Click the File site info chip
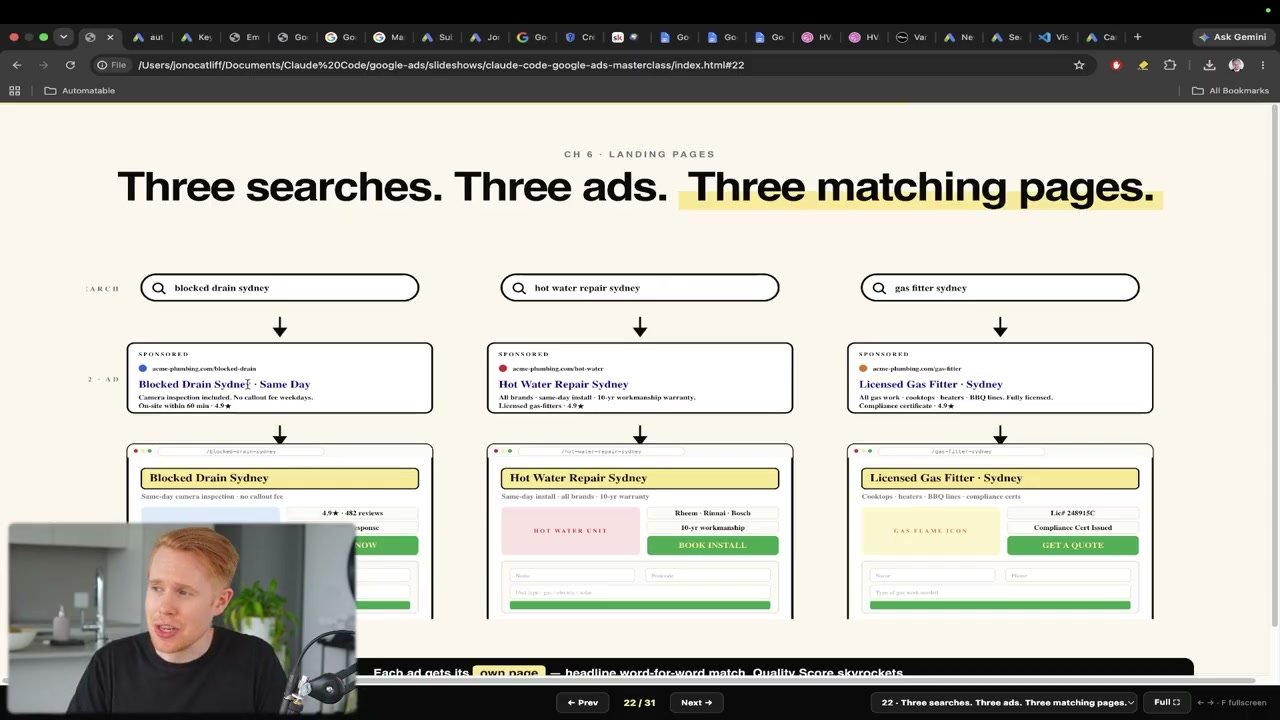 [x=111, y=65]
